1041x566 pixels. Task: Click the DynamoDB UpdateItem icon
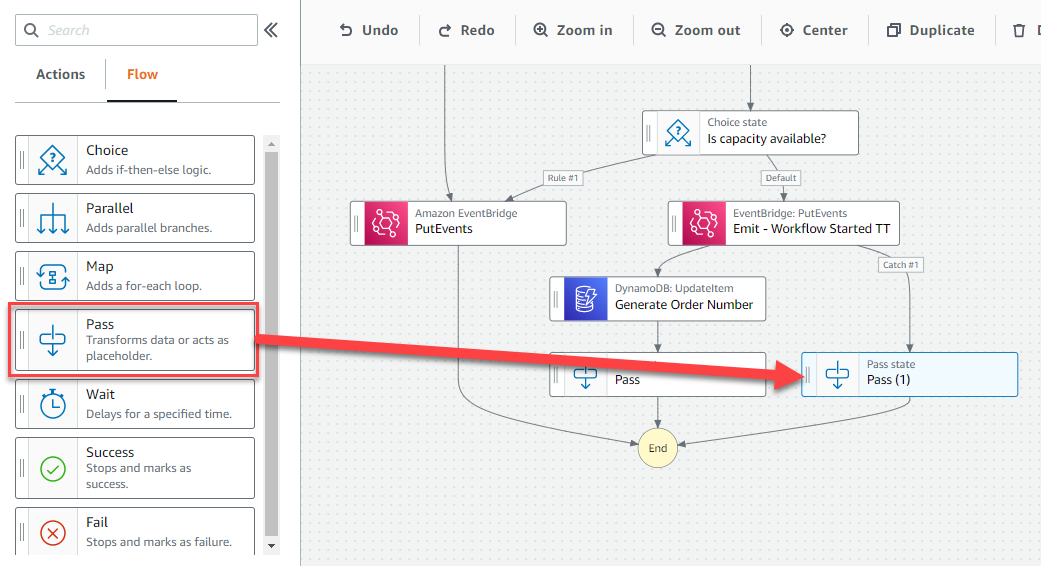[x=586, y=299]
